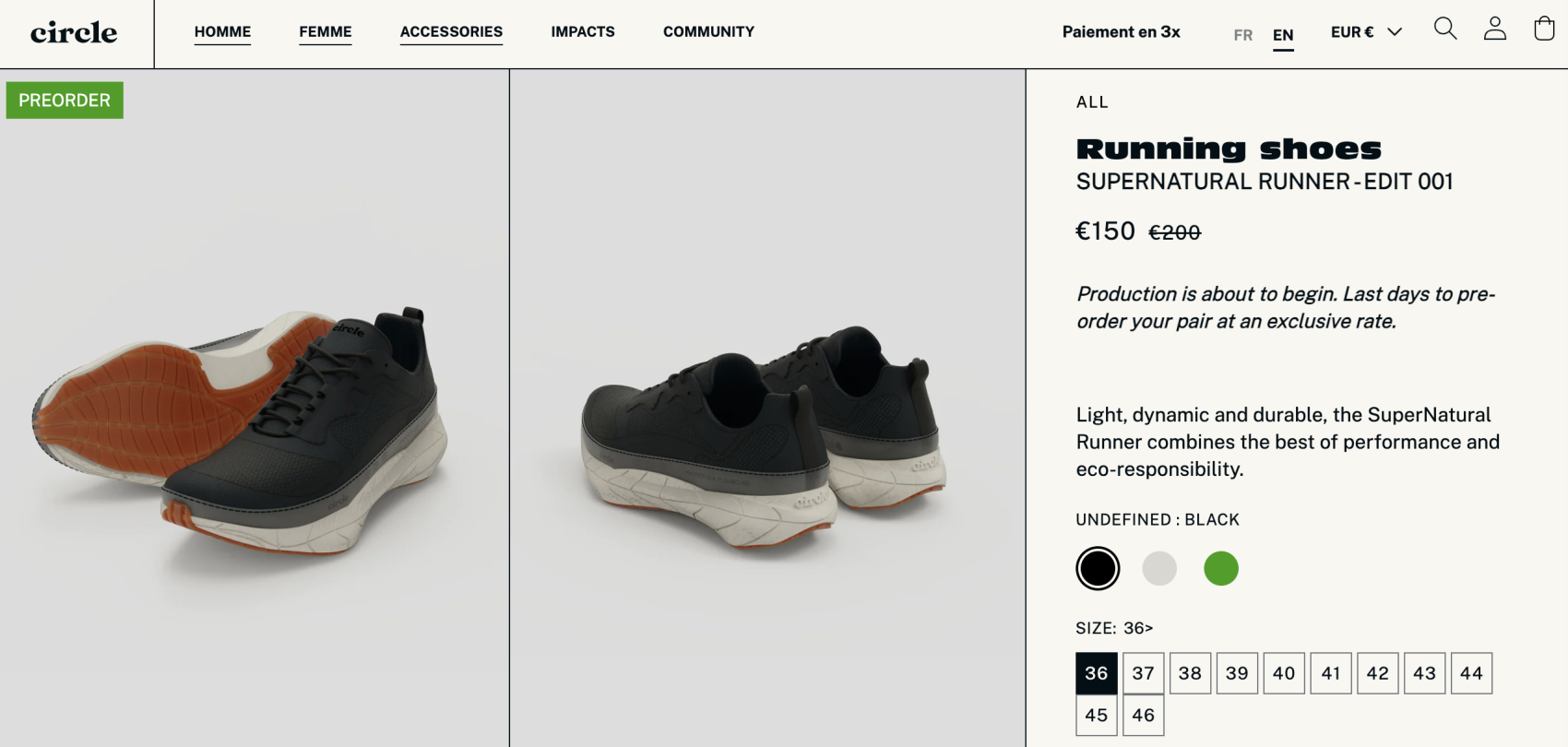
Task: Select shoe size 42
Action: (x=1378, y=673)
